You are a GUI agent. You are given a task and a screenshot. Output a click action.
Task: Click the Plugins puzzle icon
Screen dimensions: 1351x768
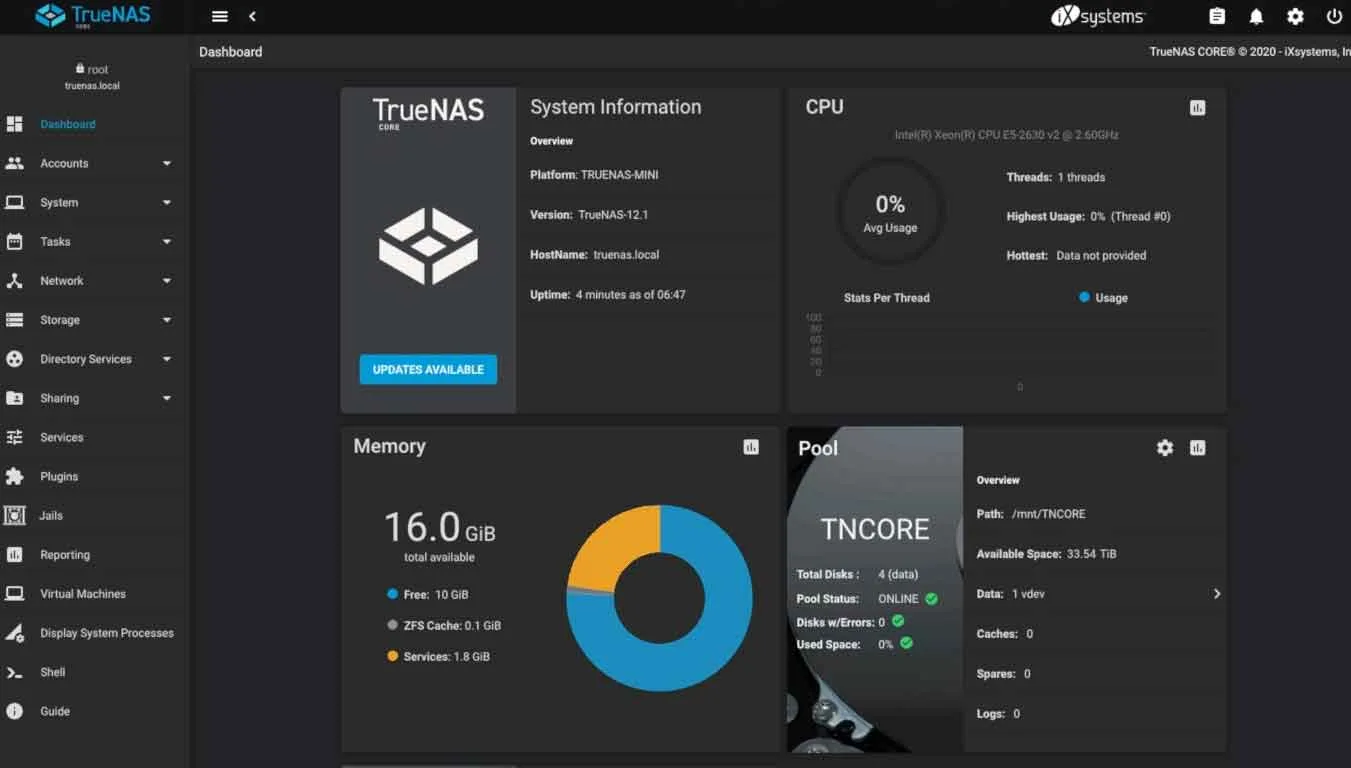pyautogui.click(x=14, y=476)
